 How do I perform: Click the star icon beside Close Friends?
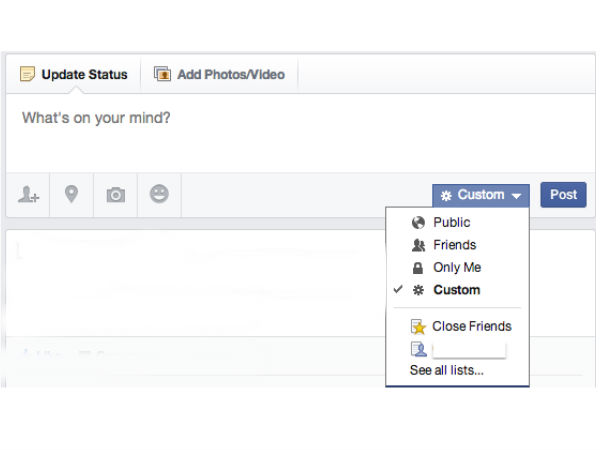418,326
